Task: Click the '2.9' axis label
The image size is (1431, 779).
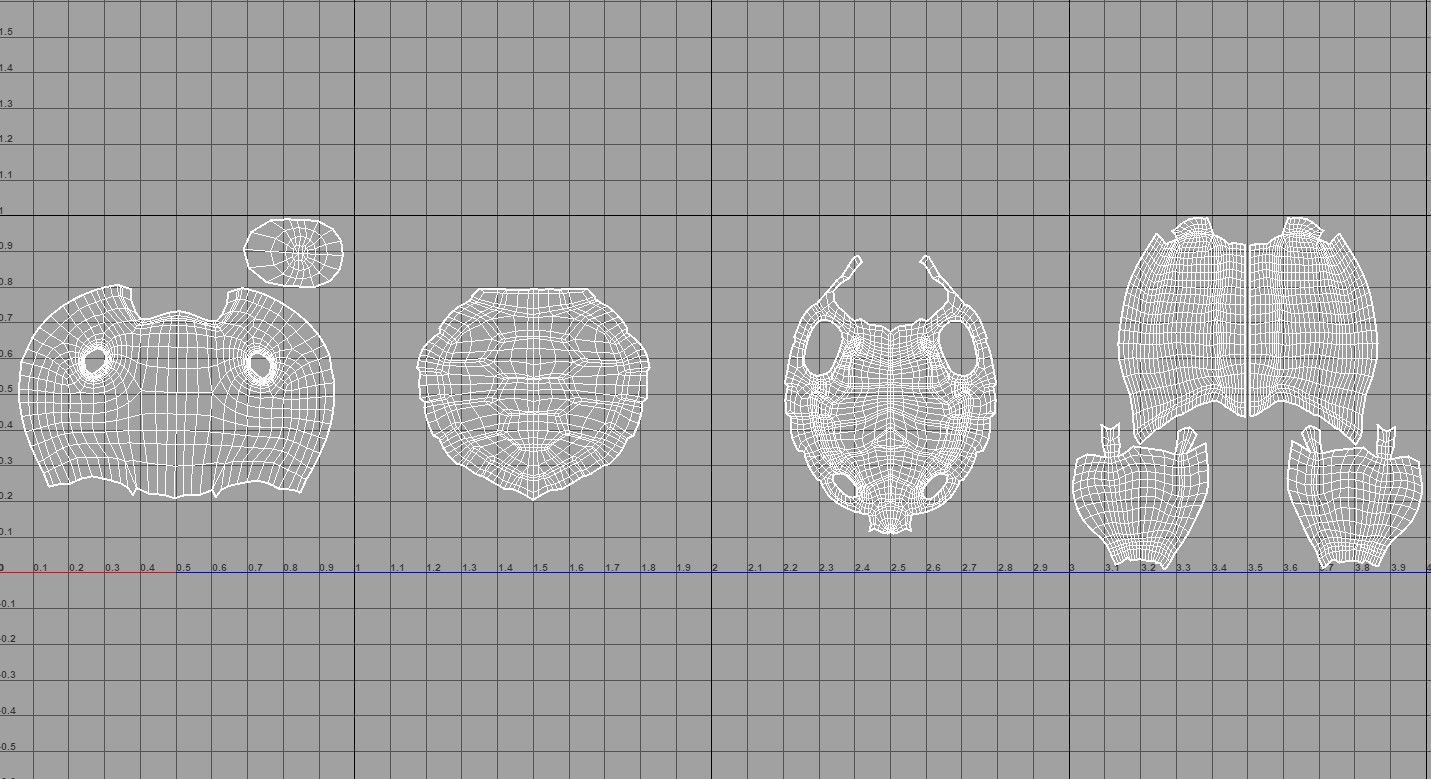Action: (1040, 568)
